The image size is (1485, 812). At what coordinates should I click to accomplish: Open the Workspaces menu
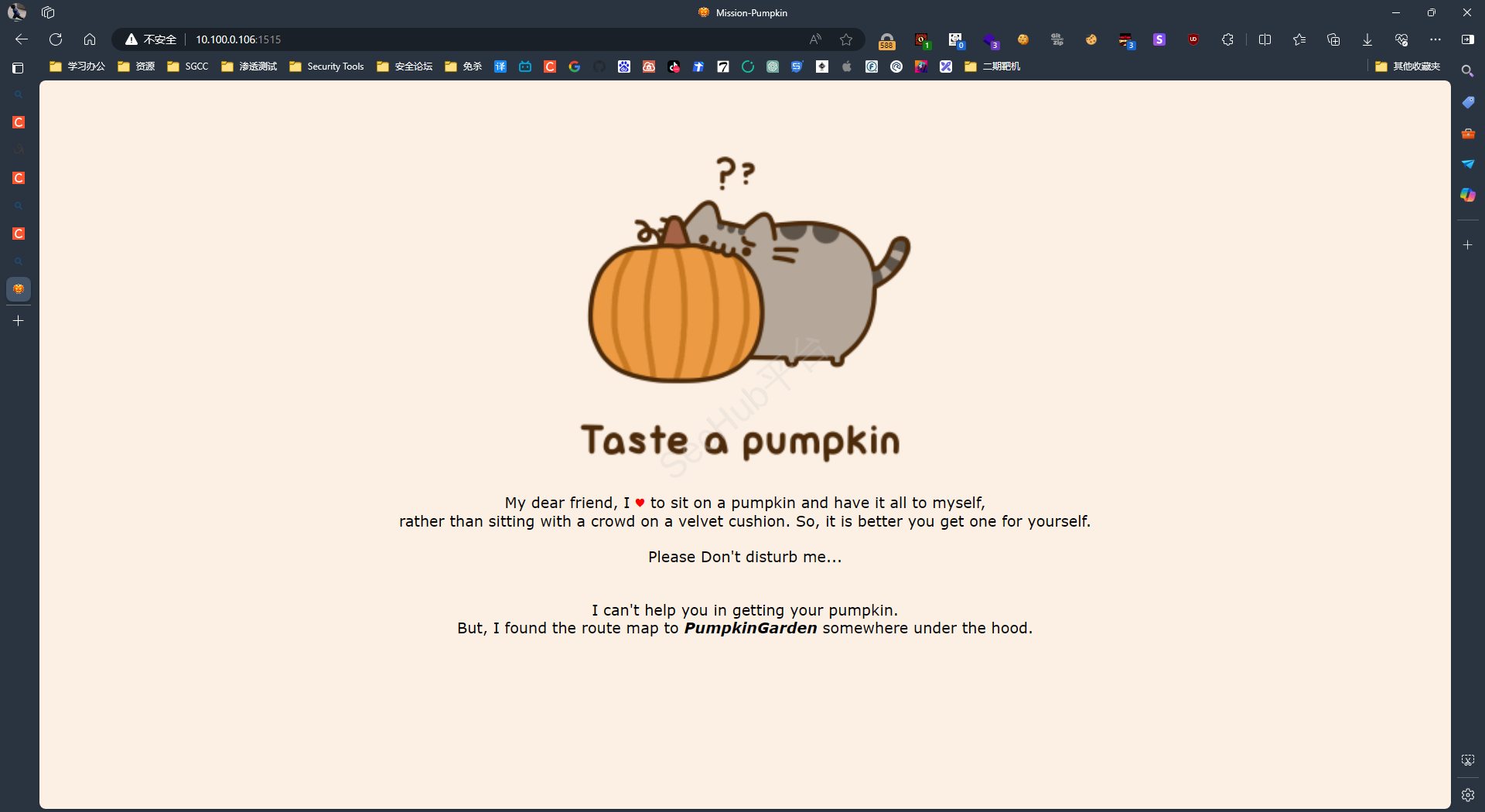point(48,12)
